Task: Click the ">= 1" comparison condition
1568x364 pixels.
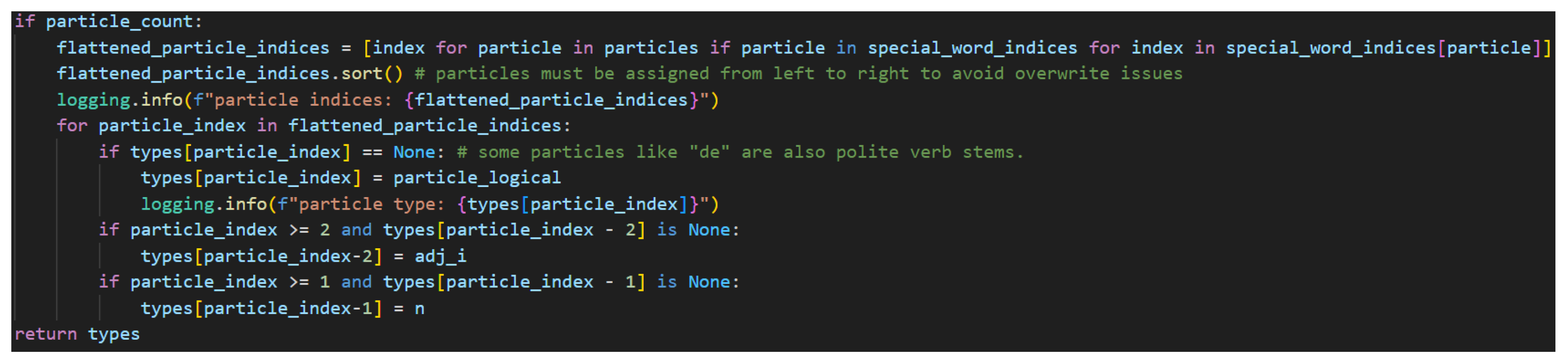Action: pos(309,282)
